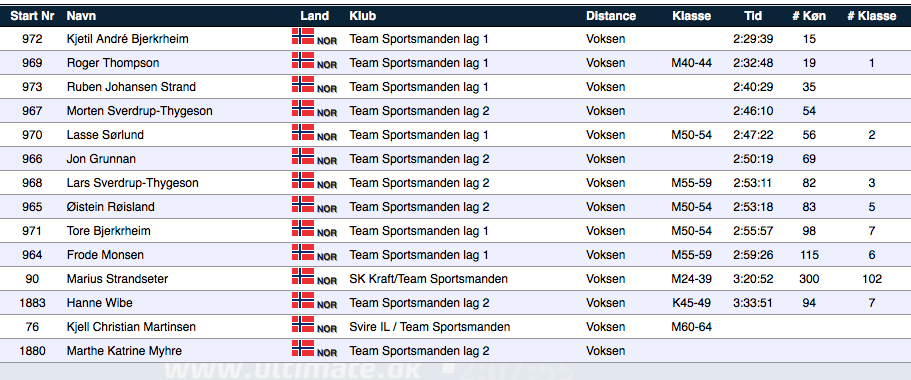Click the # Køn column header
Viewport: 911px width, 380px height.
(809, 16)
